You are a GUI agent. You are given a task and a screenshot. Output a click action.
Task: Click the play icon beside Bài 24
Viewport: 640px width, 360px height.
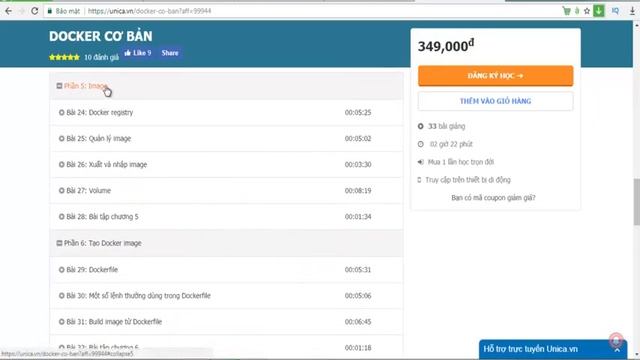(62, 112)
